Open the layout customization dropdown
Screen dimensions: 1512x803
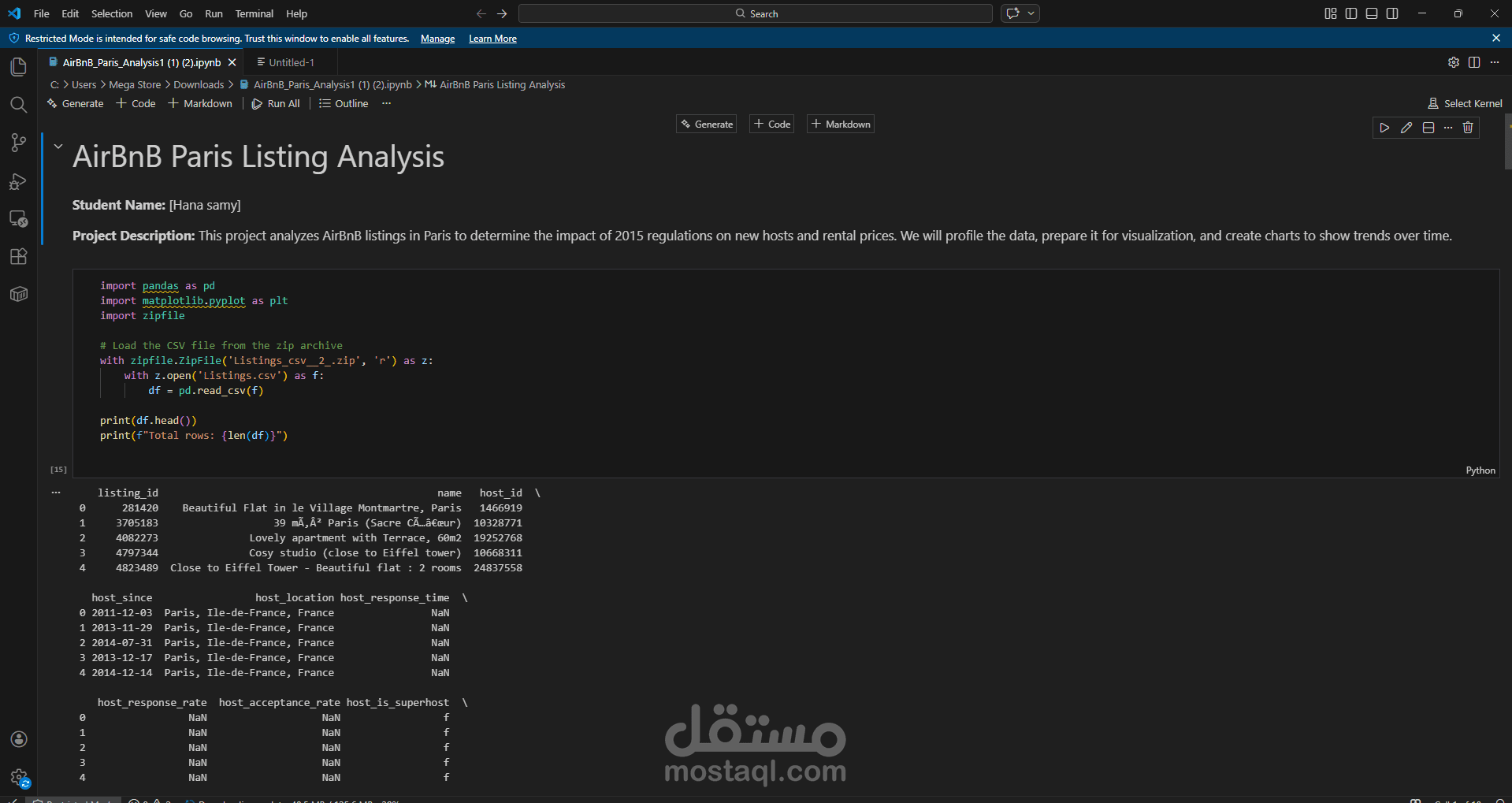[x=1330, y=13]
